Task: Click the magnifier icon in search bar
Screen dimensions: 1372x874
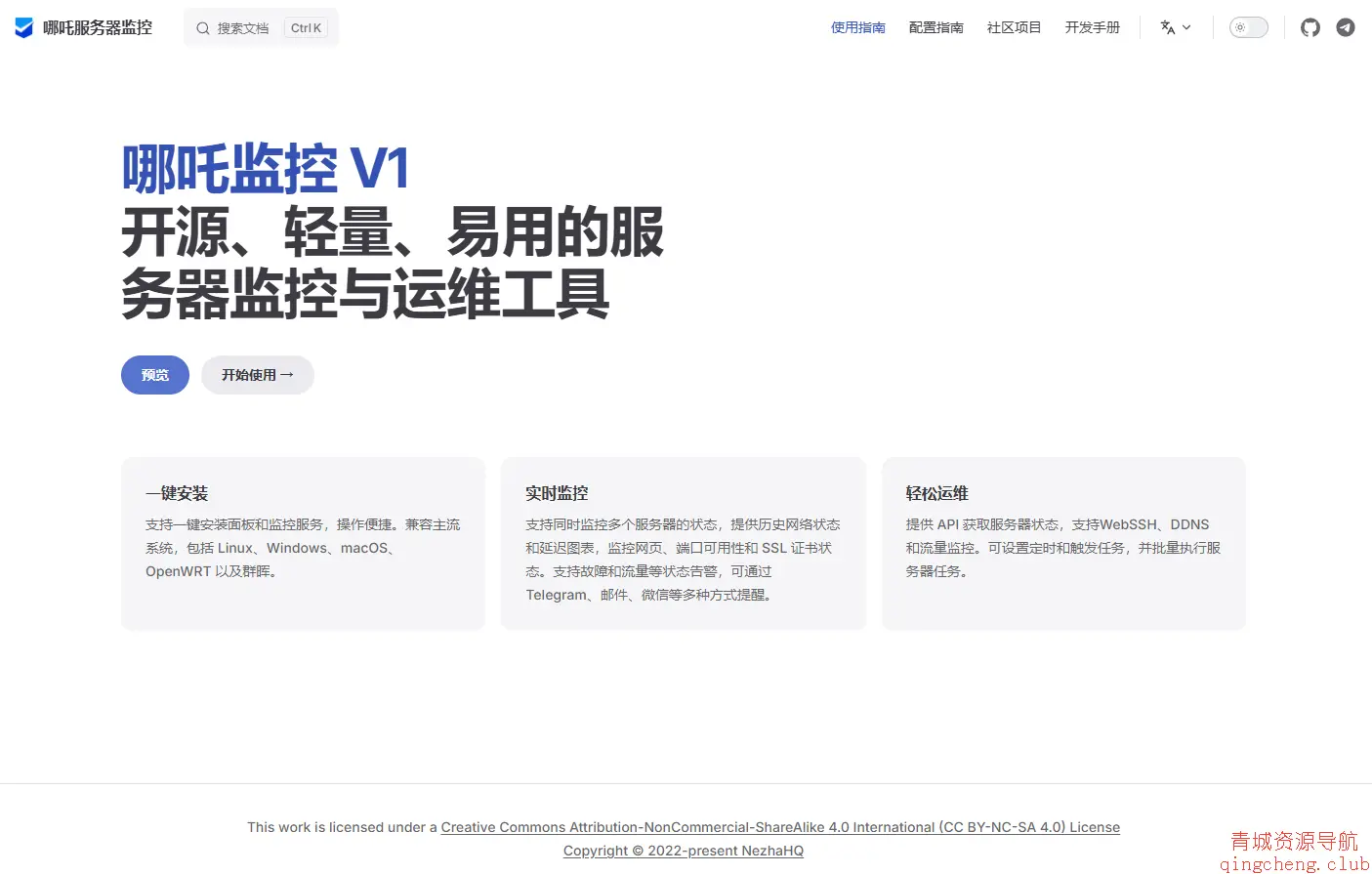Action: 201,27
